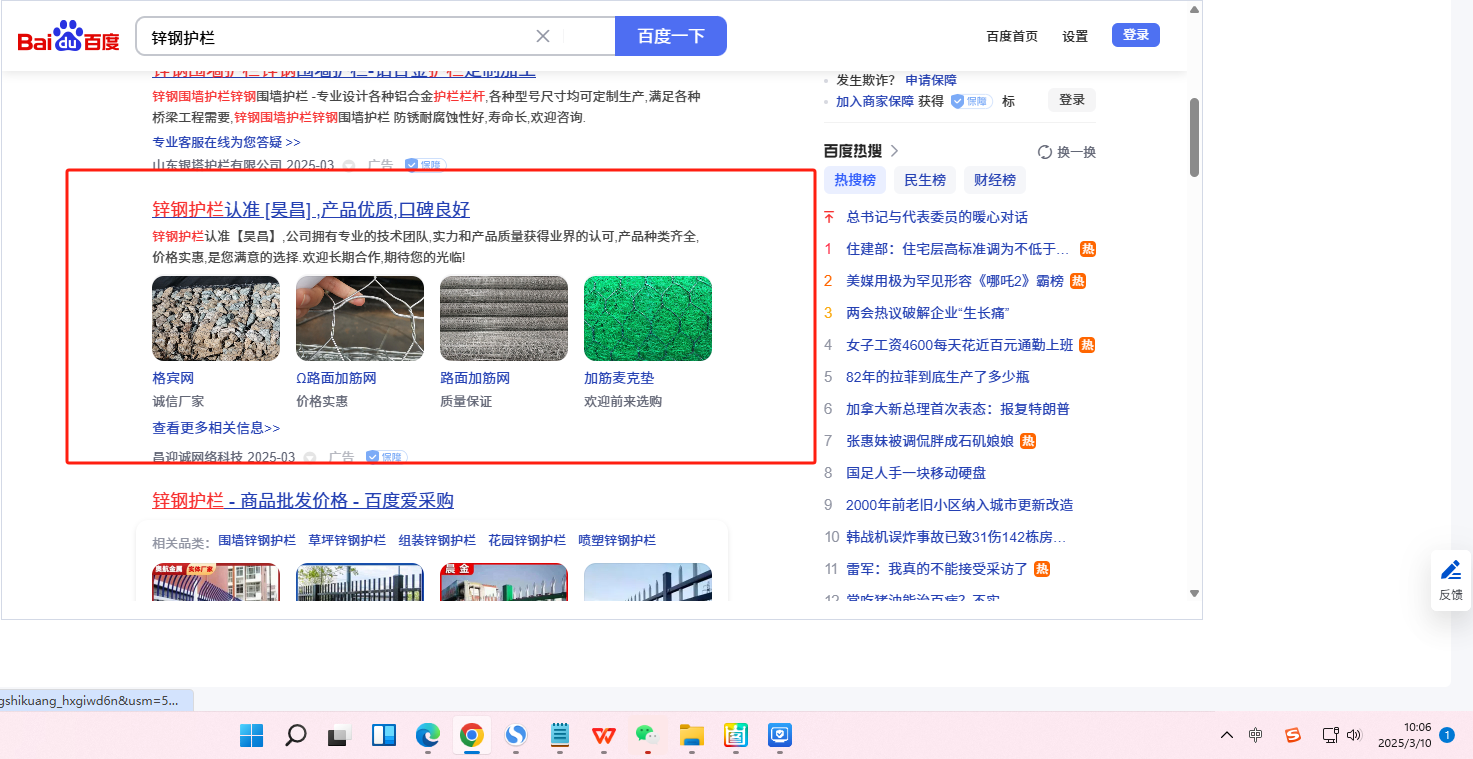Click the scrollbar down arrow

1194,594
